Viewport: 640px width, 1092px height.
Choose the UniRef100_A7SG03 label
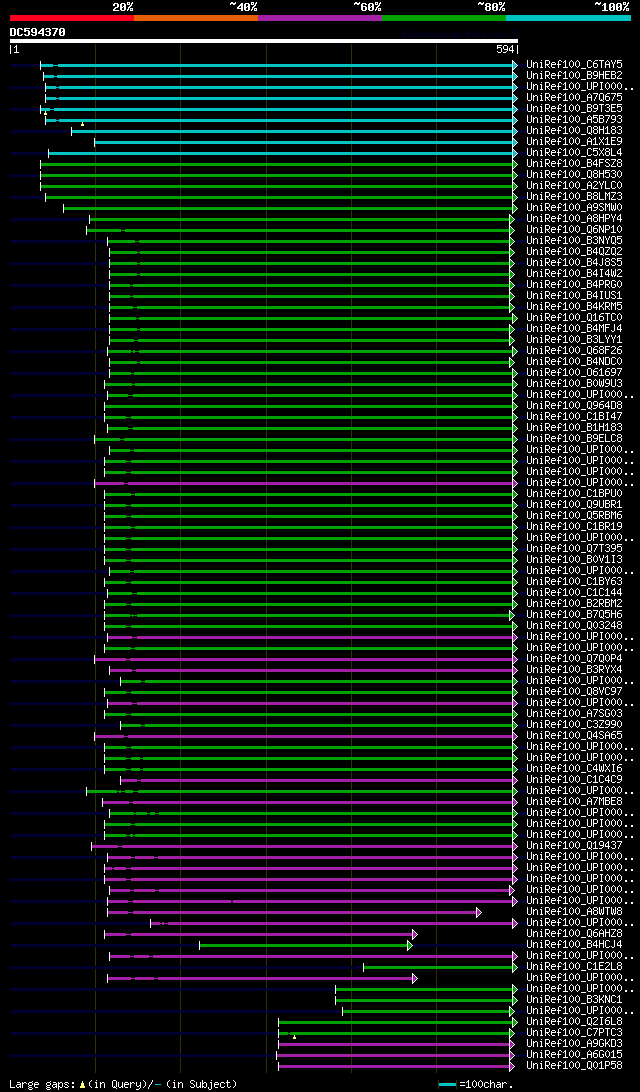pyautogui.click(x=575, y=714)
